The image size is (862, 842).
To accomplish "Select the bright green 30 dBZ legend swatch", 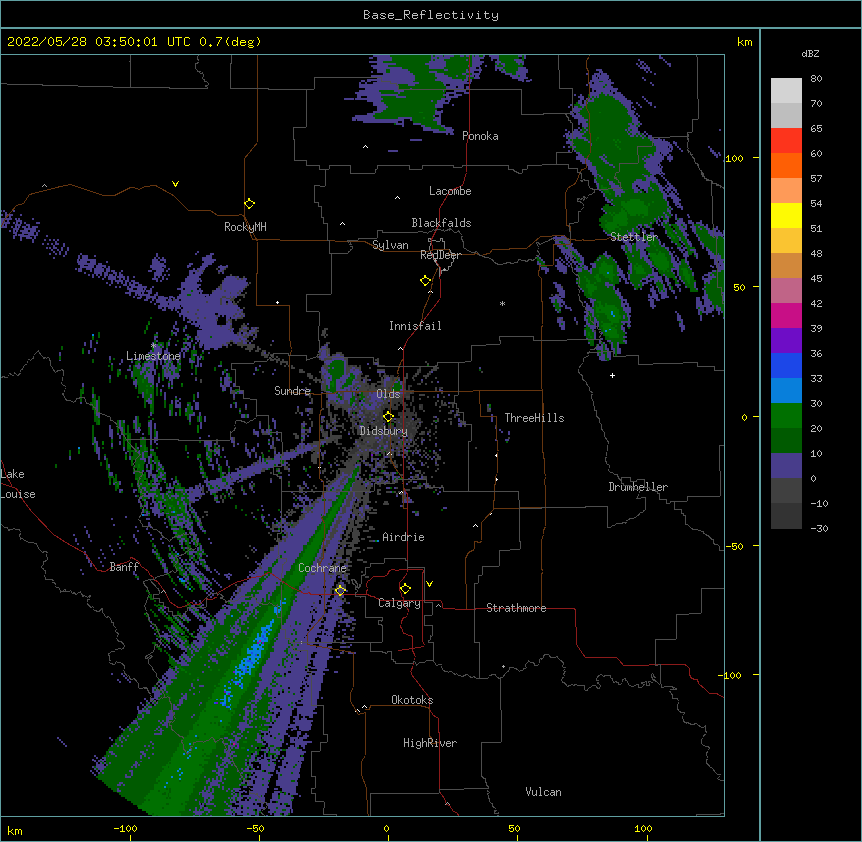I will pos(786,416).
